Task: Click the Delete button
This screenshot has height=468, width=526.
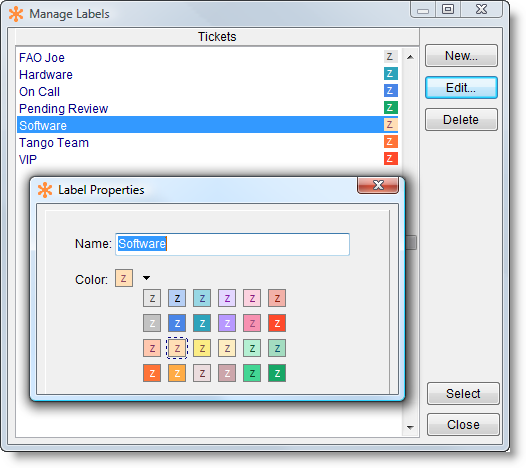Action: [461, 119]
